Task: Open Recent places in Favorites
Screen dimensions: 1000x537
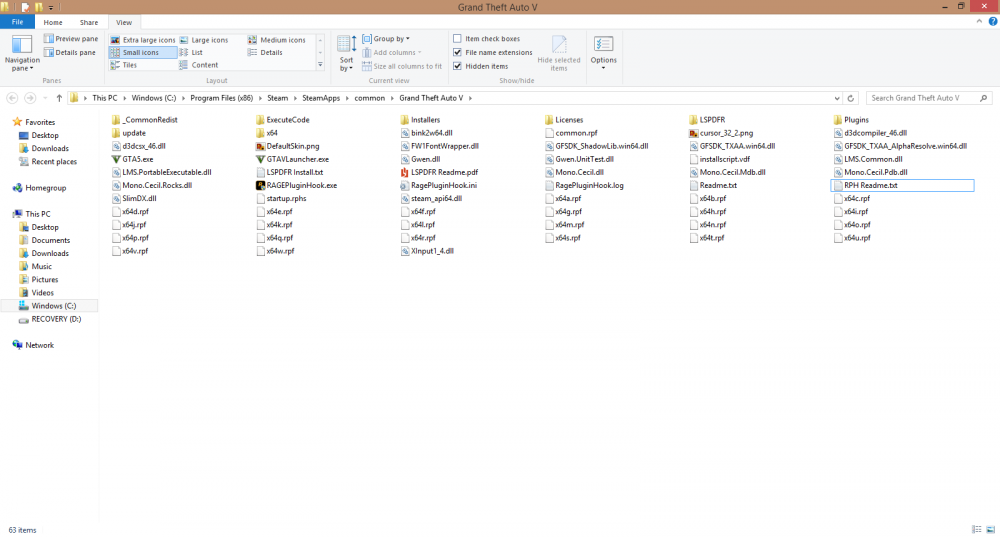Action: pos(54,162)
